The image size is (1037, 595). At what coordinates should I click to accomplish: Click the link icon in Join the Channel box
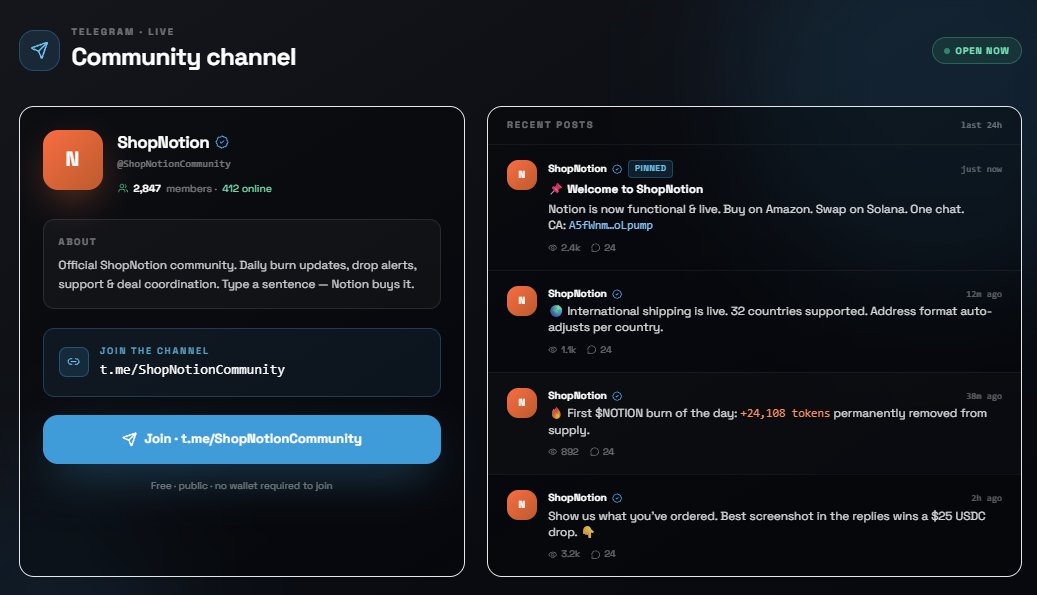tap(73, 362)
